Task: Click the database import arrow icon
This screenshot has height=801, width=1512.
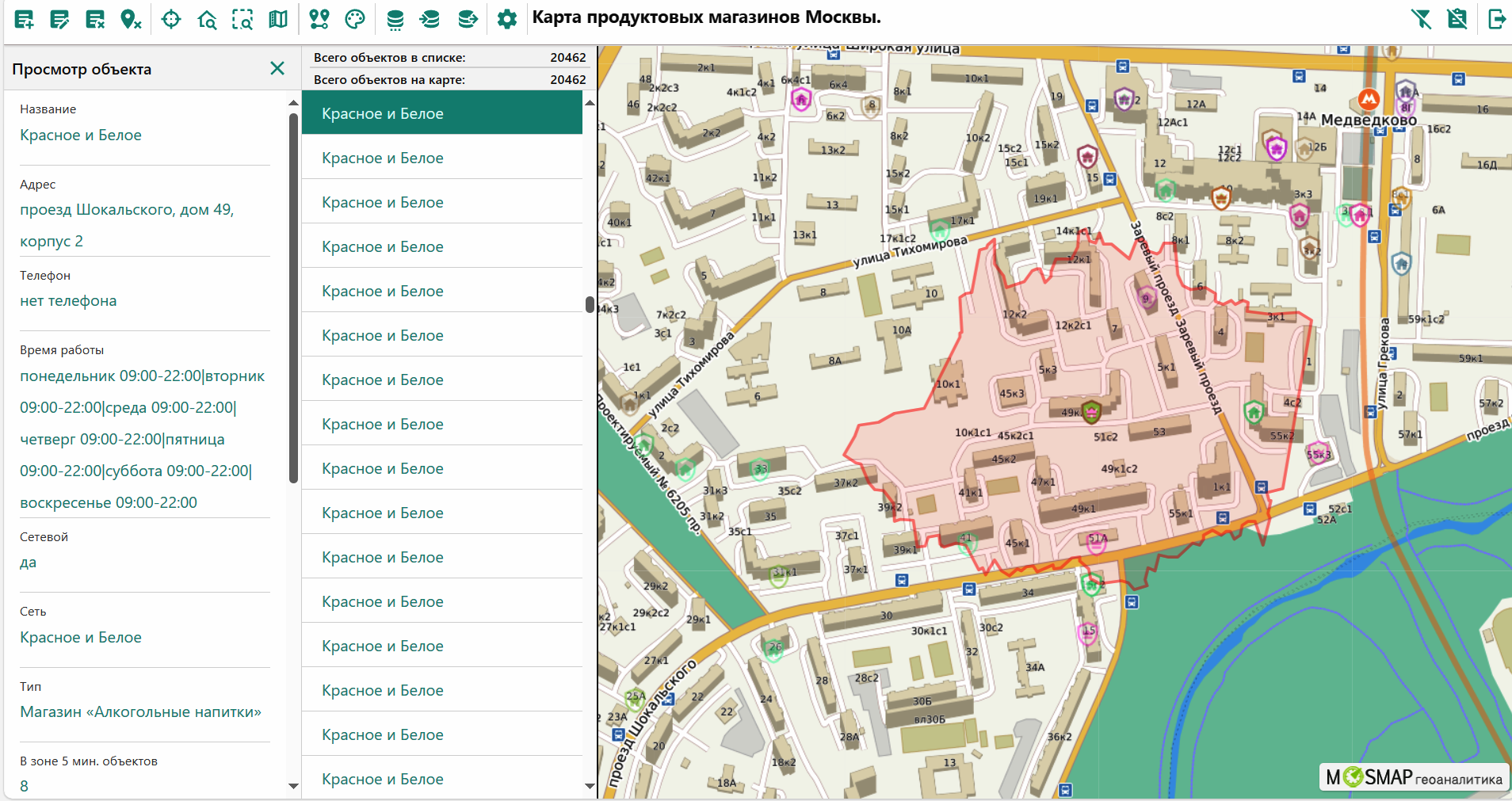Action: tap(430, 20)
